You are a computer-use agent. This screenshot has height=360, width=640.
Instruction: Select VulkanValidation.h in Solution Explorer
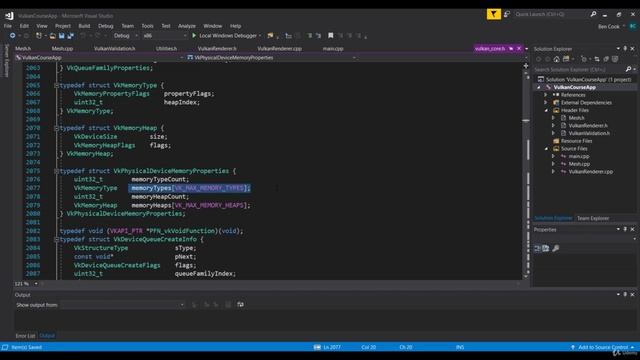(x=589, y=133)
